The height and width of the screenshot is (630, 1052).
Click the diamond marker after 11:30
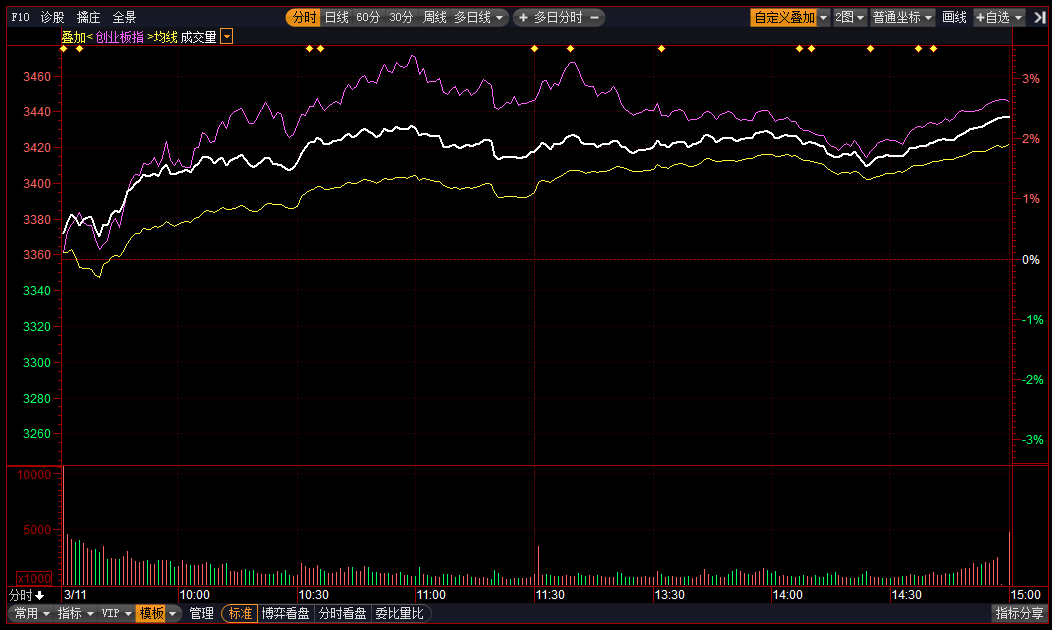pos(570,49)
